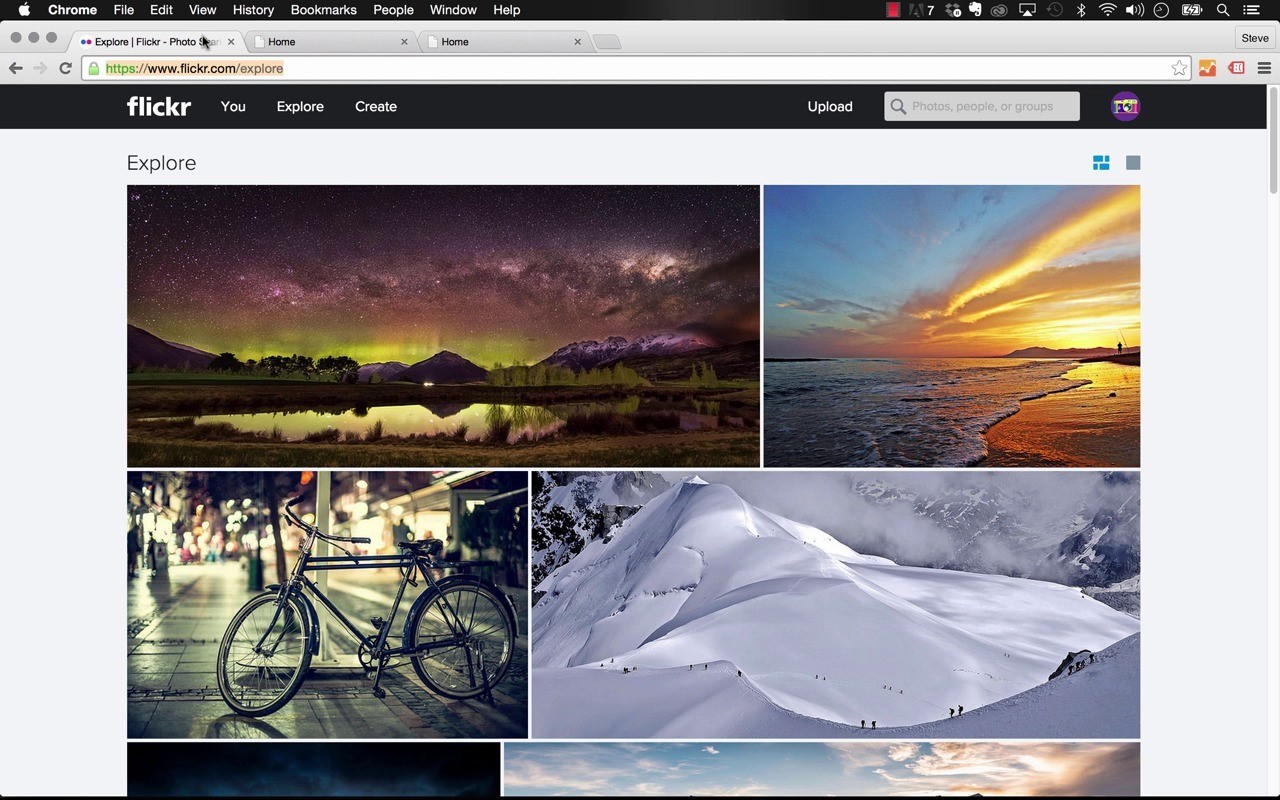Click the magnifier icon in Flickr search

(x=898, y=106)
